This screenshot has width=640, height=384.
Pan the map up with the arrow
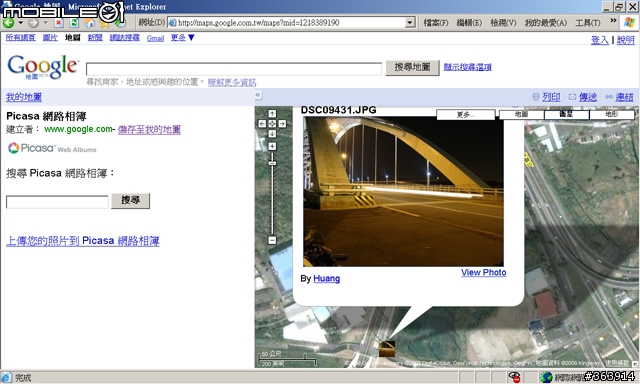272,113
